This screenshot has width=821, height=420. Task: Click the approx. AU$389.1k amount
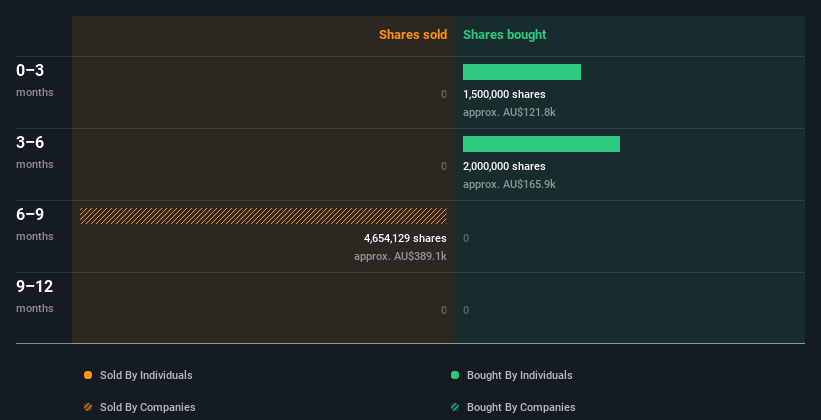401,257
